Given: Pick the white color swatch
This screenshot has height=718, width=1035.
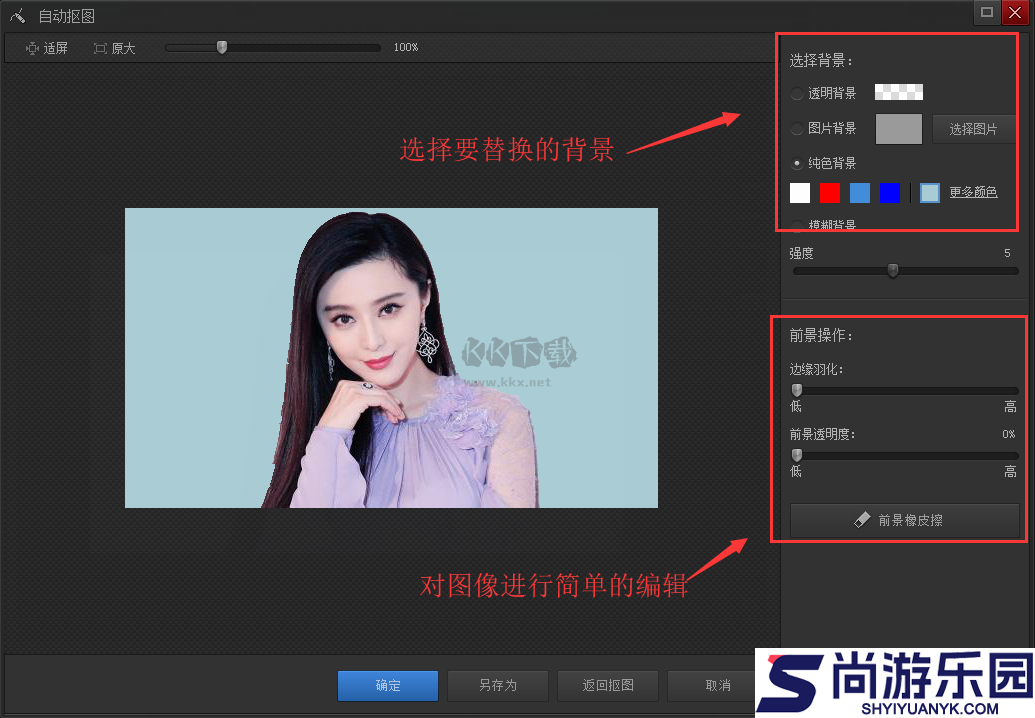Looking at the screenshot, I should (x=799, y=193).
